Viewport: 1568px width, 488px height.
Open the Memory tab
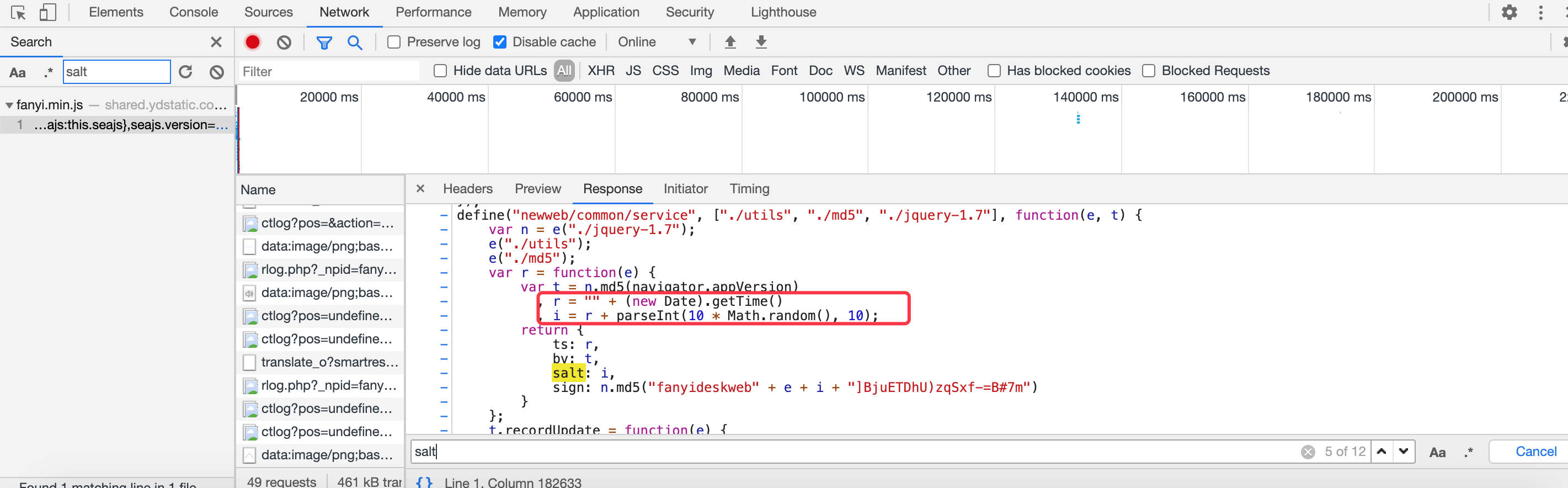[x=522, y=12]
